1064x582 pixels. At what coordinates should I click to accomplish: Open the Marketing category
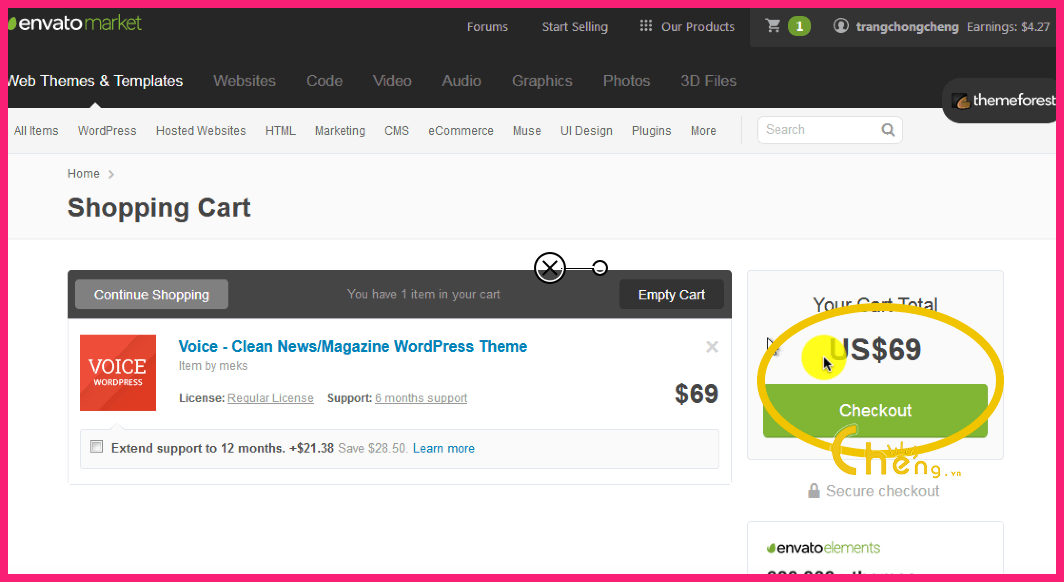pyautogui.click(x=340, y=131)
